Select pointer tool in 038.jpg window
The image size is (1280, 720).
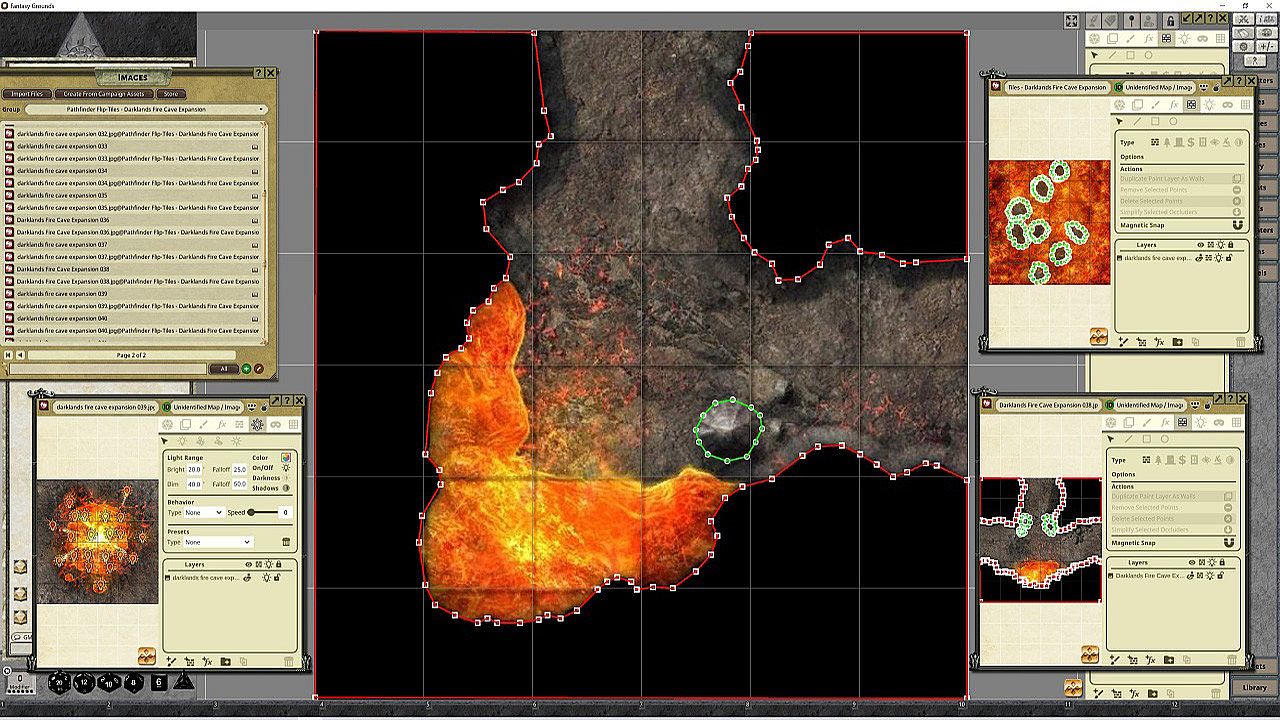pyautogui.click(x=1109, y=438)
